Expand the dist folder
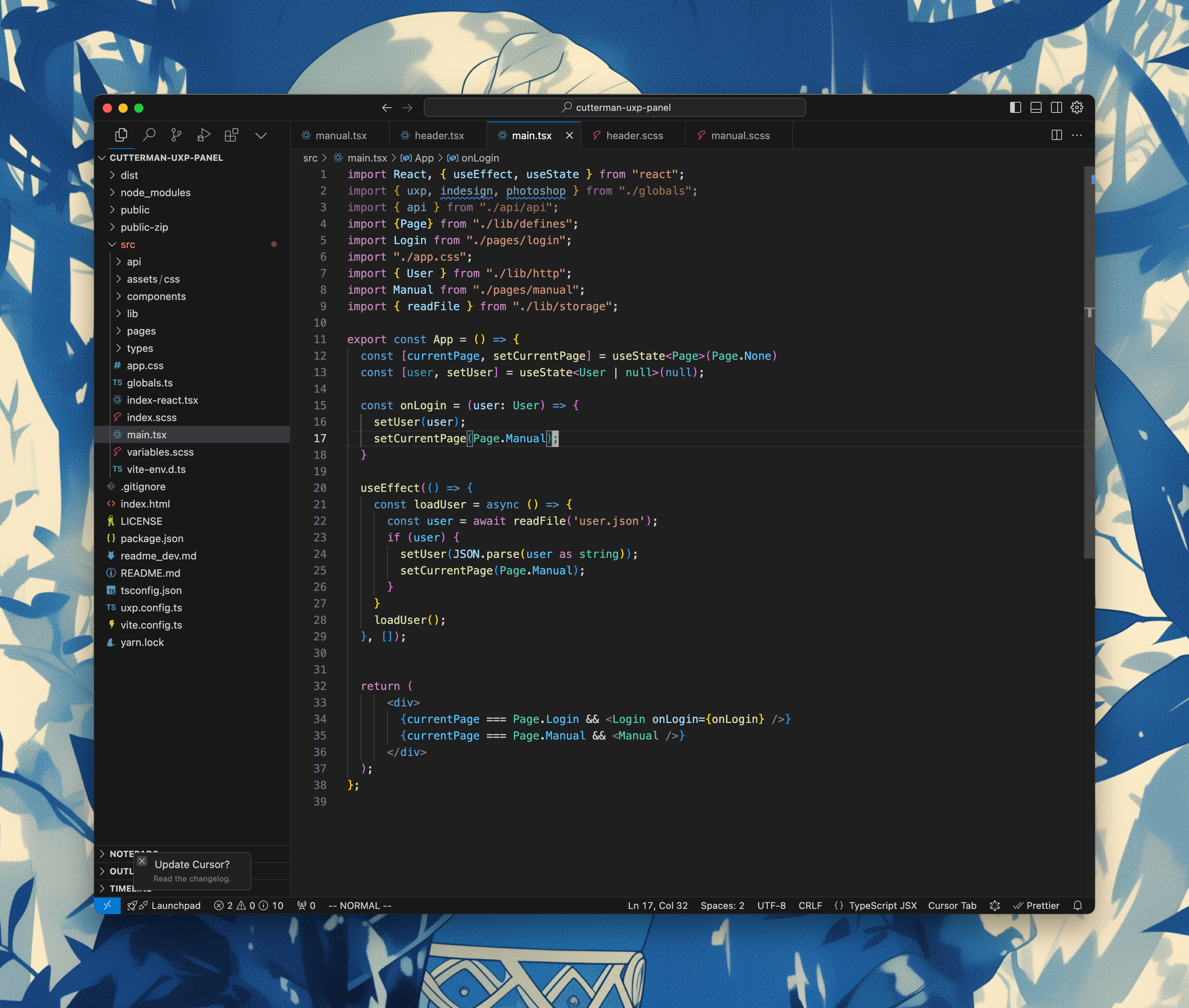 193,175
